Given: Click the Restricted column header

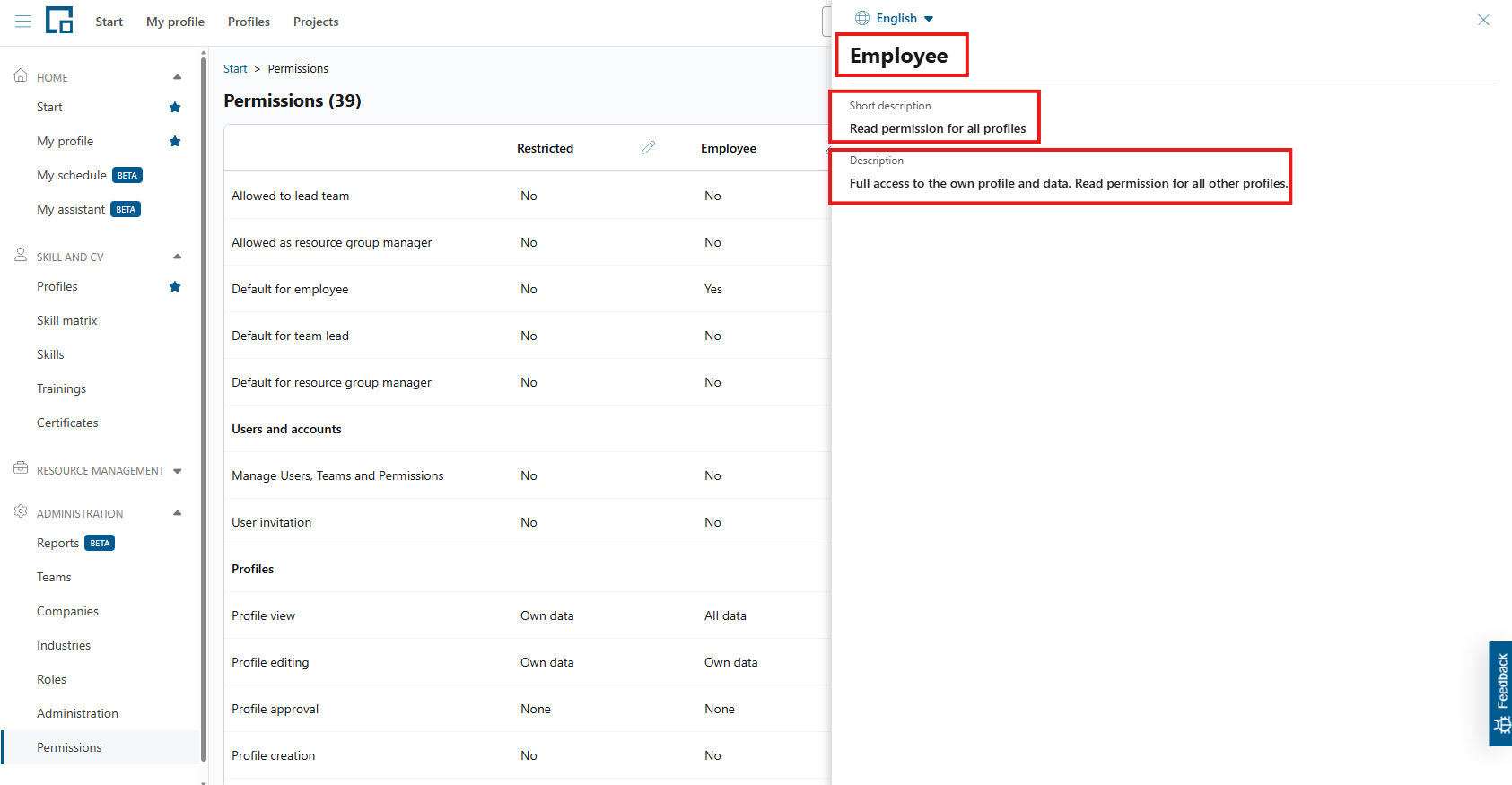Looking at the screenshot, I should tap(546, 149).
